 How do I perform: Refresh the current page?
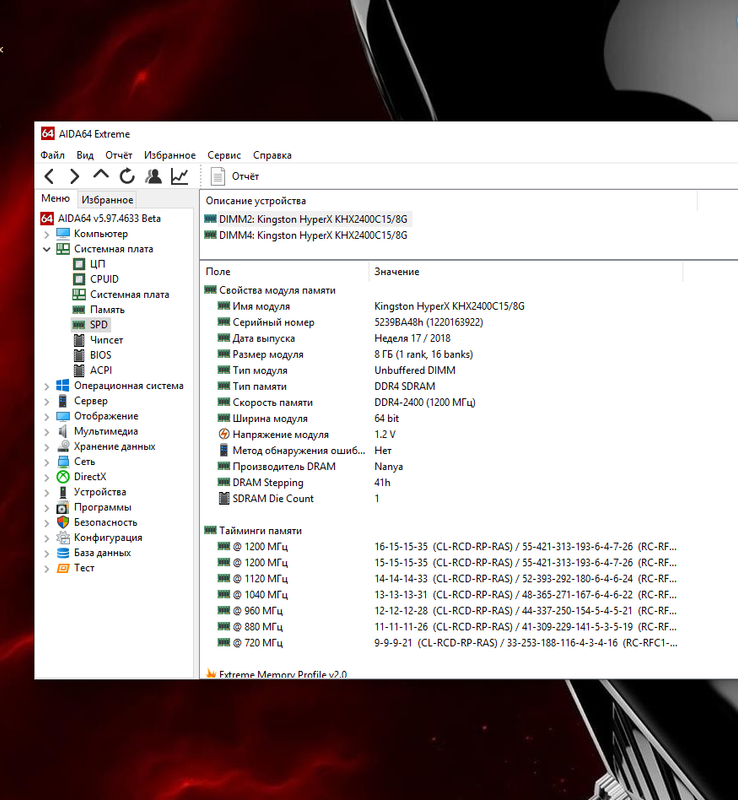tap(127, 176)
